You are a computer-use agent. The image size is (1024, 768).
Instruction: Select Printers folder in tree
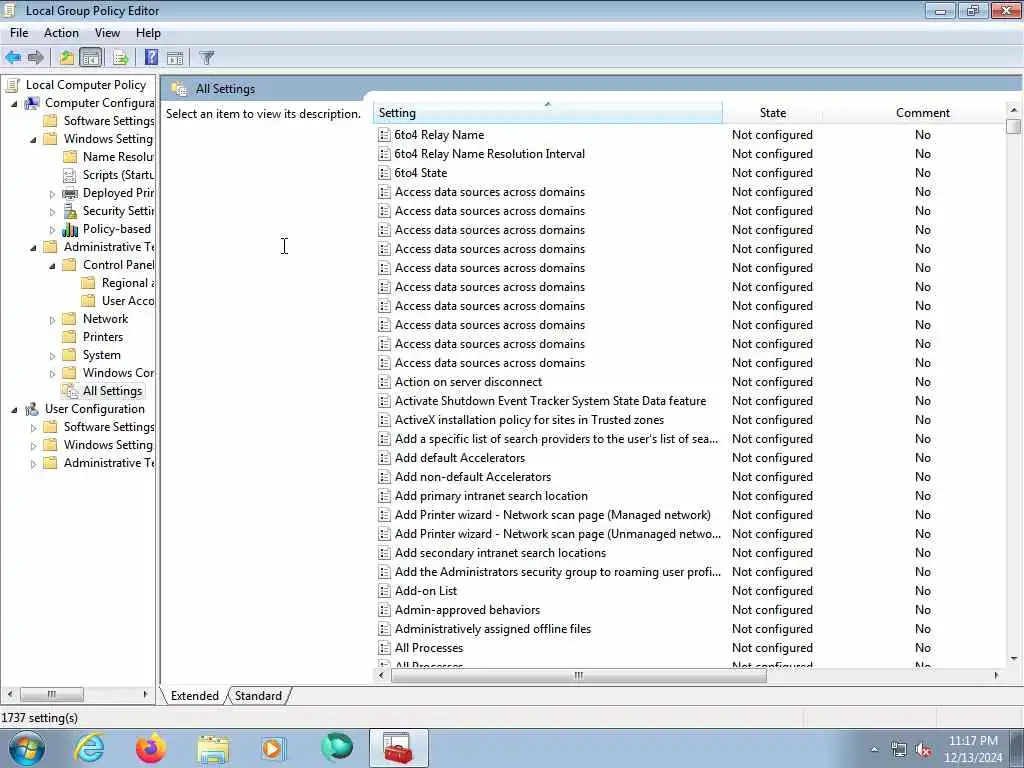coord(103,337)
